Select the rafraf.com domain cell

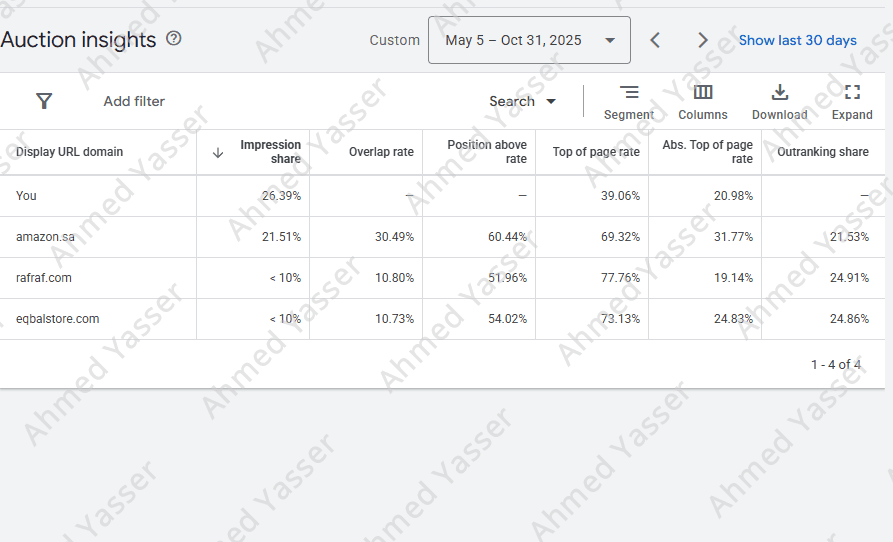(x=44, y=278)
